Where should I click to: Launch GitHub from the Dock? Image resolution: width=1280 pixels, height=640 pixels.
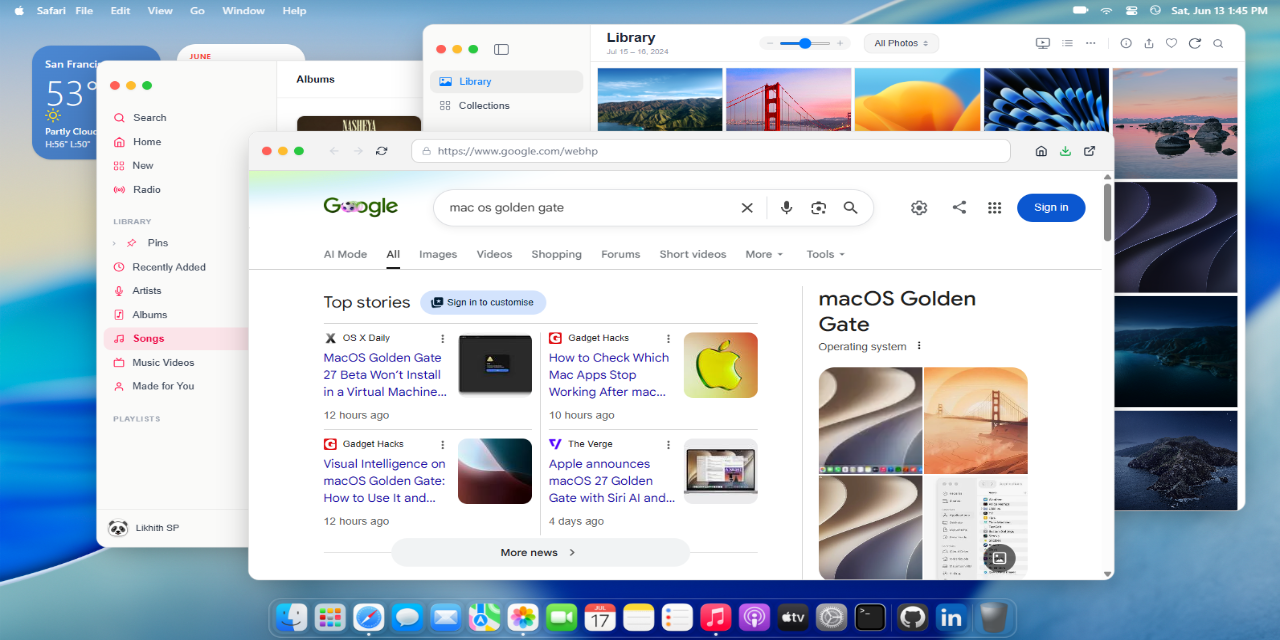[912, 618]
